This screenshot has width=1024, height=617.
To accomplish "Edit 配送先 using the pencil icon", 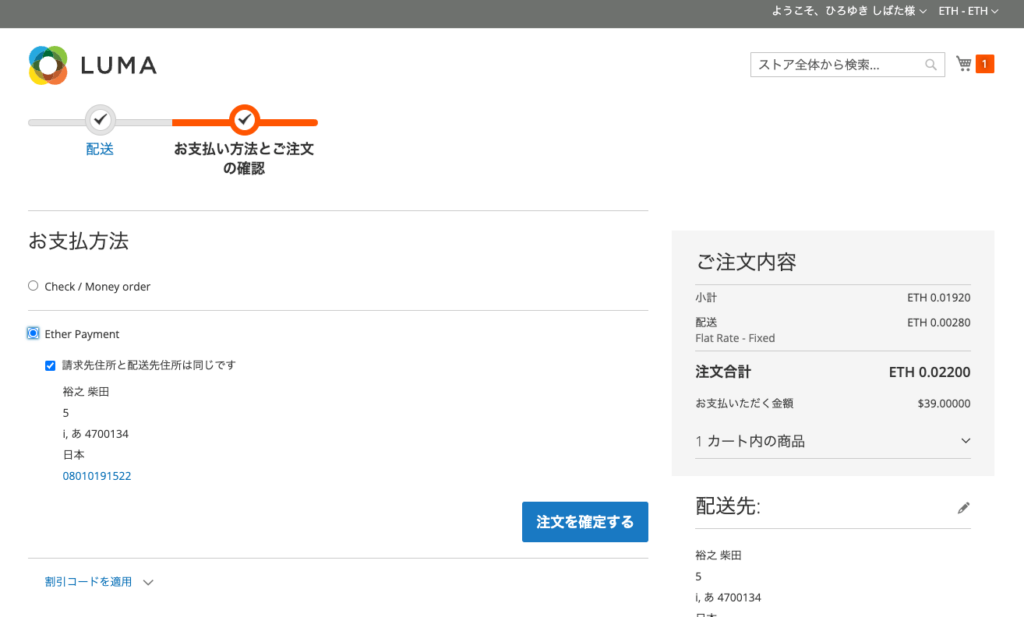I will (x=963, y=507).
